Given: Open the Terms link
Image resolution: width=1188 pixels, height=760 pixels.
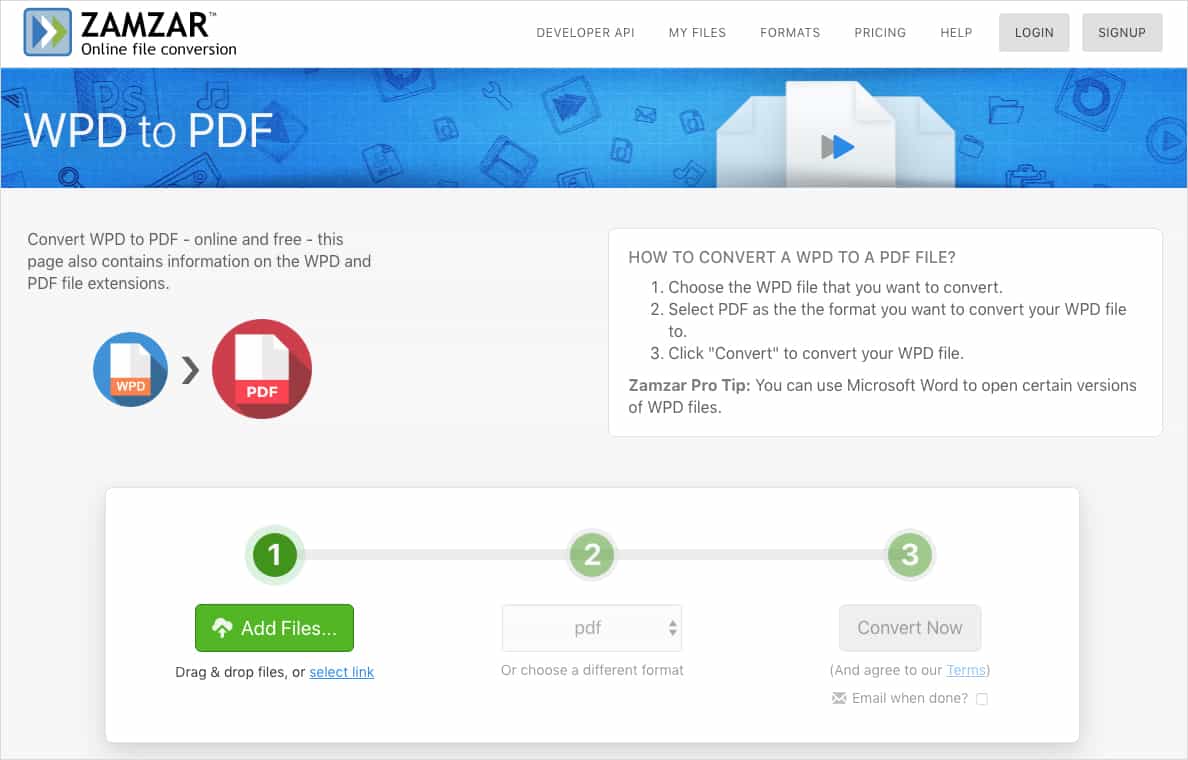Looking at the screenshot, I should coord(966,670).
